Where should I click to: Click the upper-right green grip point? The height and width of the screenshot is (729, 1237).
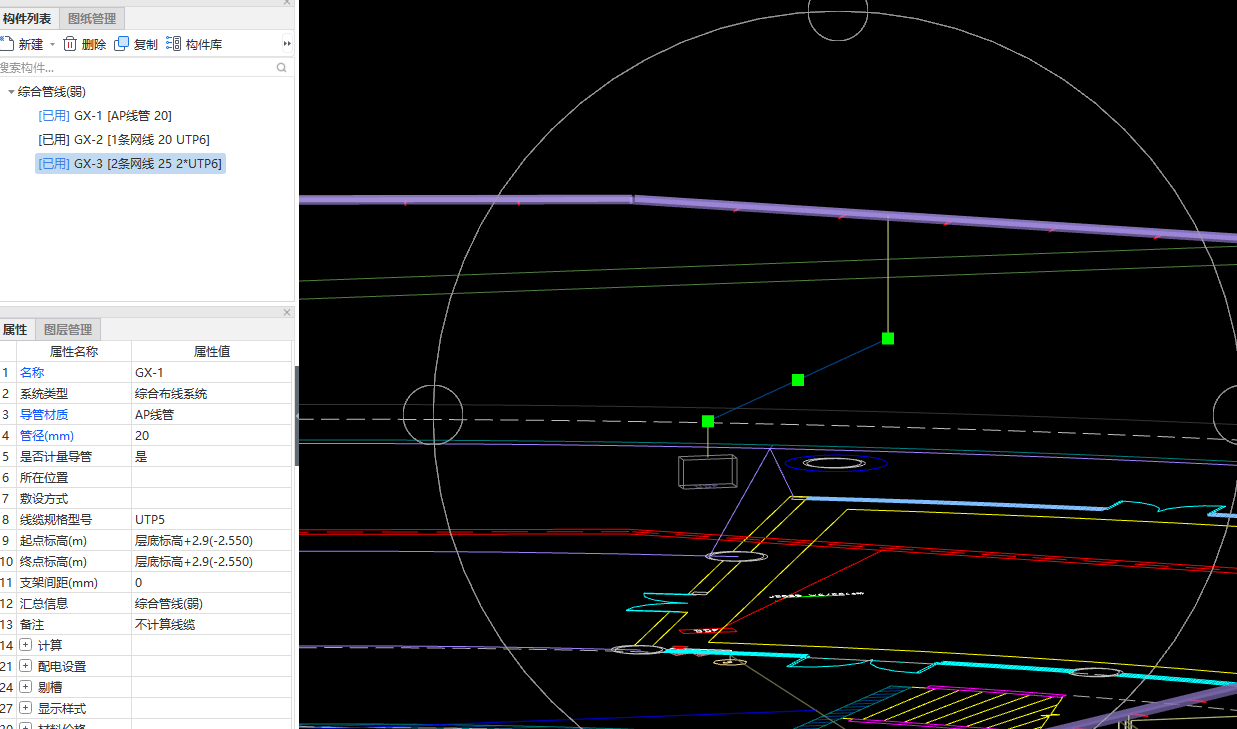tap(888, 339)
